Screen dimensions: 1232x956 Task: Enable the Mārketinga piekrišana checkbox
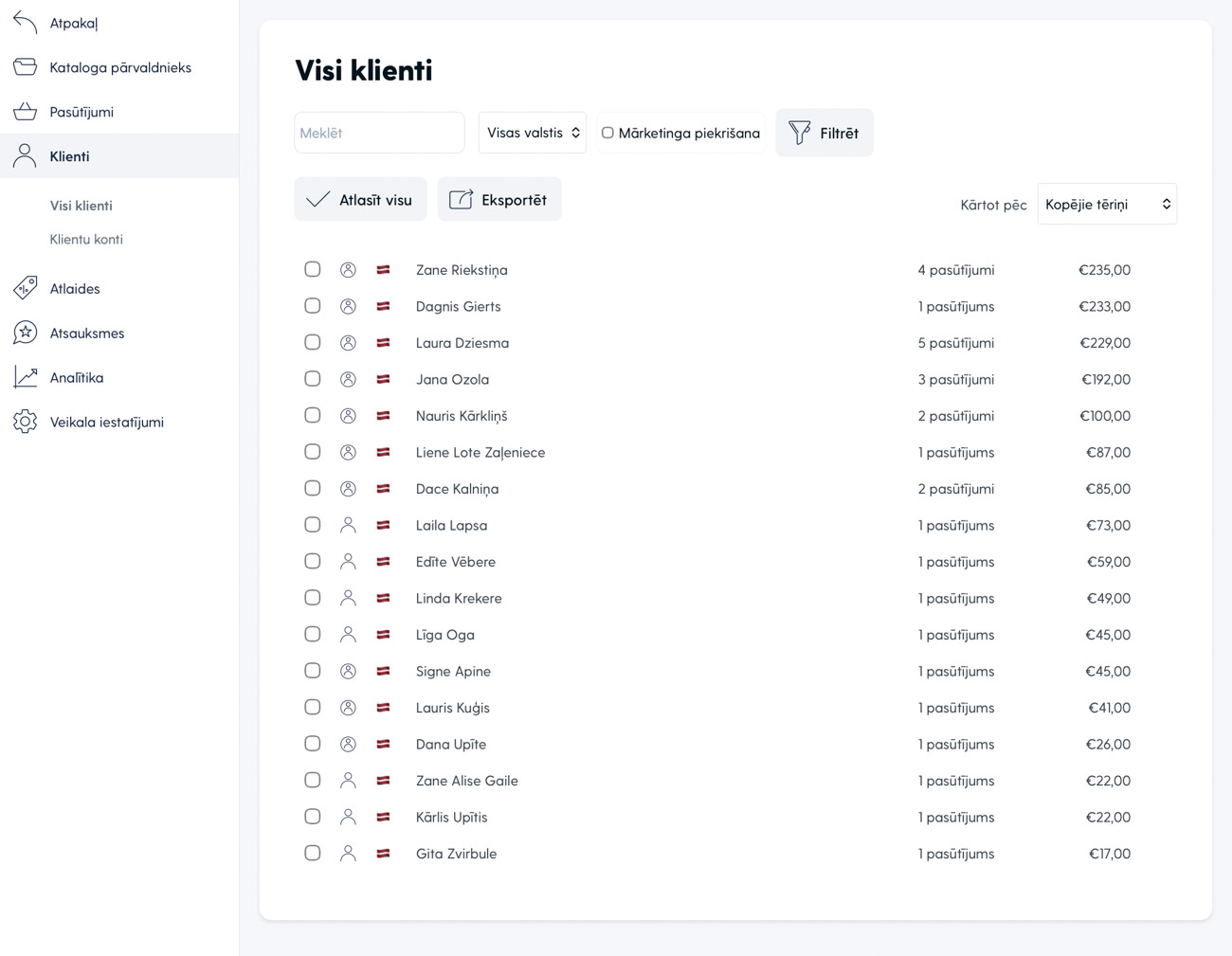coord(607,133)
